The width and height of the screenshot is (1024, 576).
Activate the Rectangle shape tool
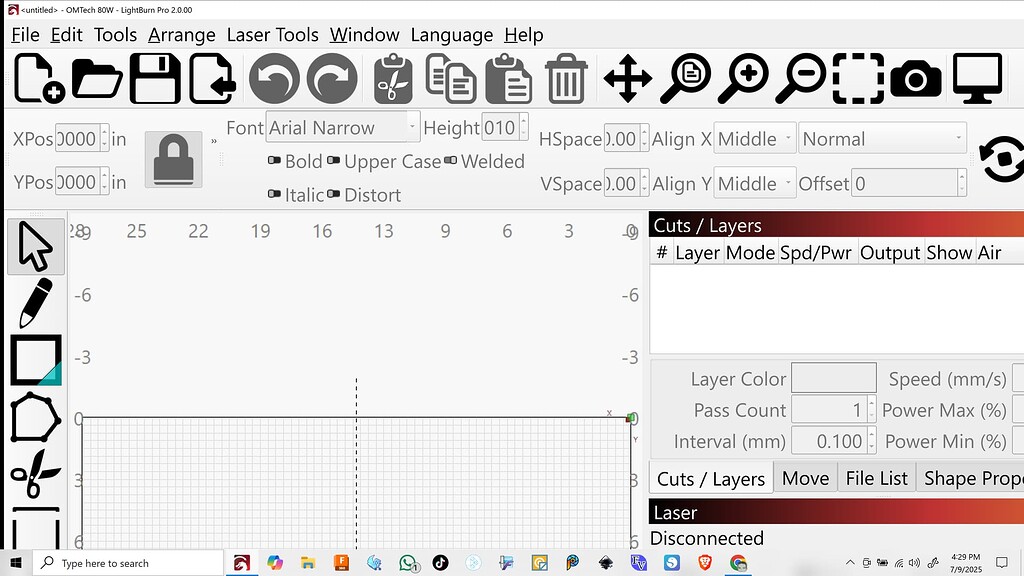pyautogui.click(x=35, y=360)
